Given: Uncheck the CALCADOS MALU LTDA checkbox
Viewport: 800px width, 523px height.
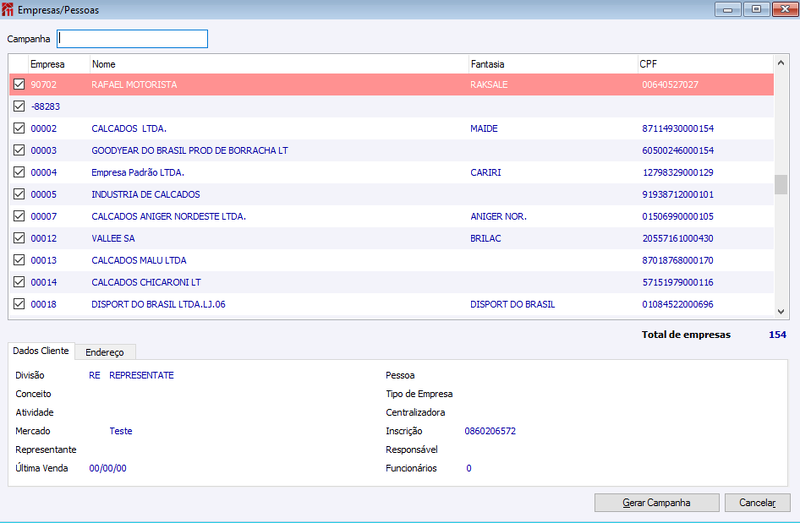Looking at the screenshot, I should click(x=19, y=260).
